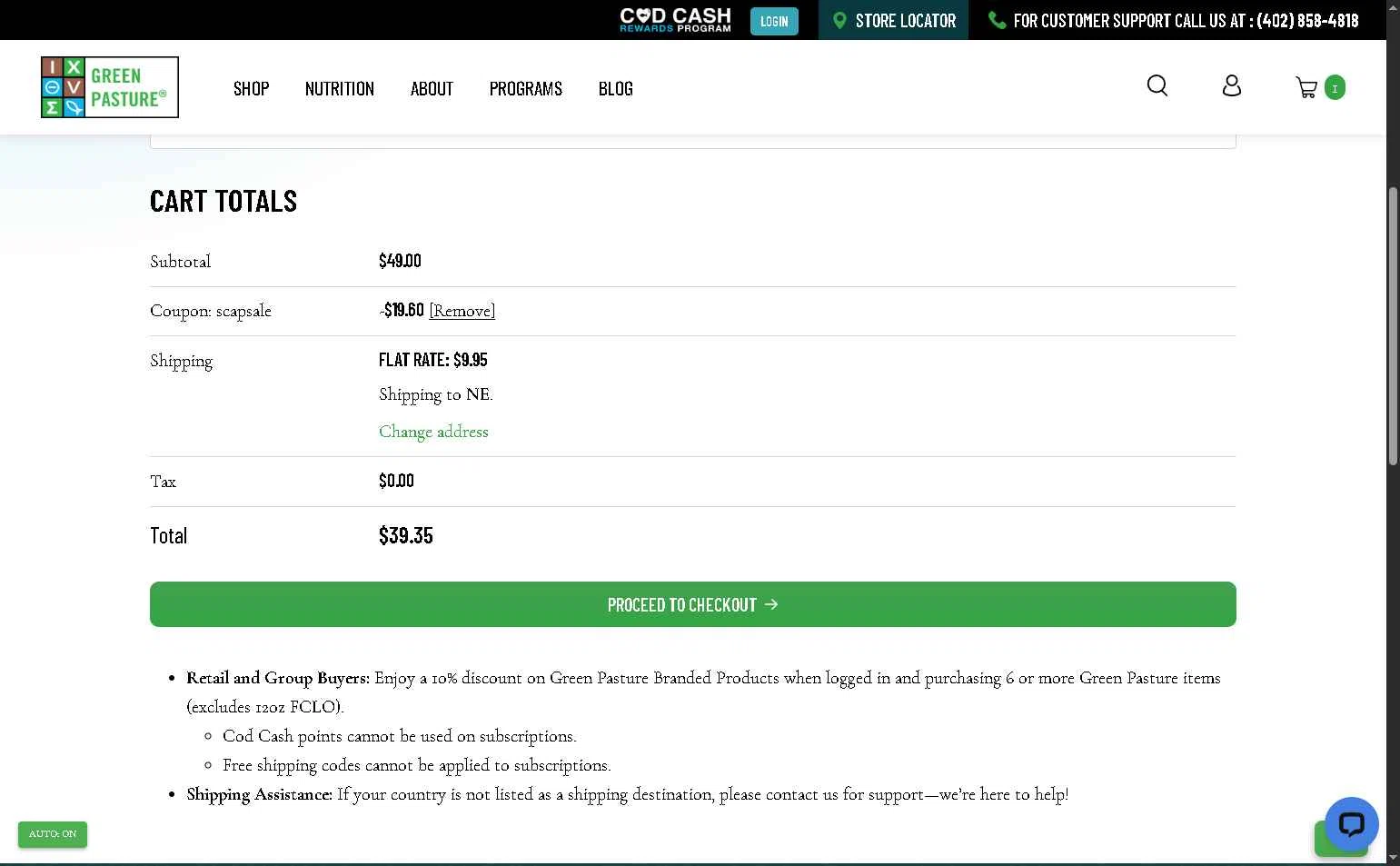This screenshot has width=1400, height=866.
Task: Click the CART TOTALS heading
Action: click(223, 201)
